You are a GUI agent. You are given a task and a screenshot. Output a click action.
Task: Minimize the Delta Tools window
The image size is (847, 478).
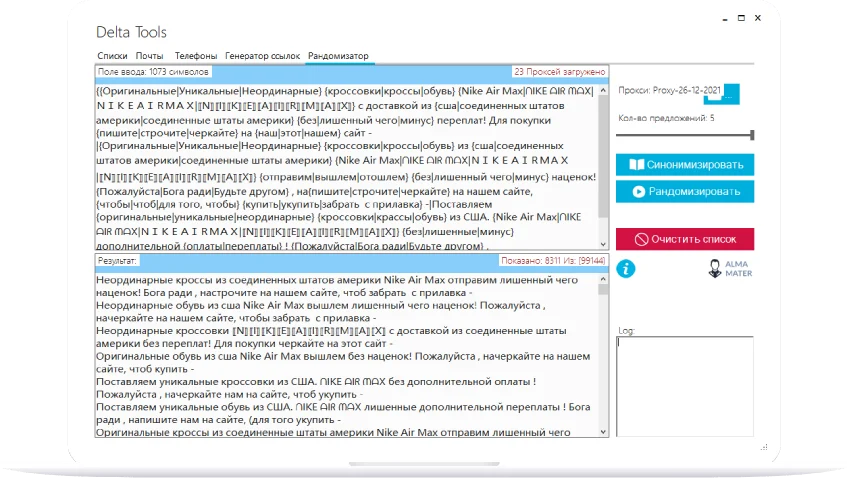point(724,18)
